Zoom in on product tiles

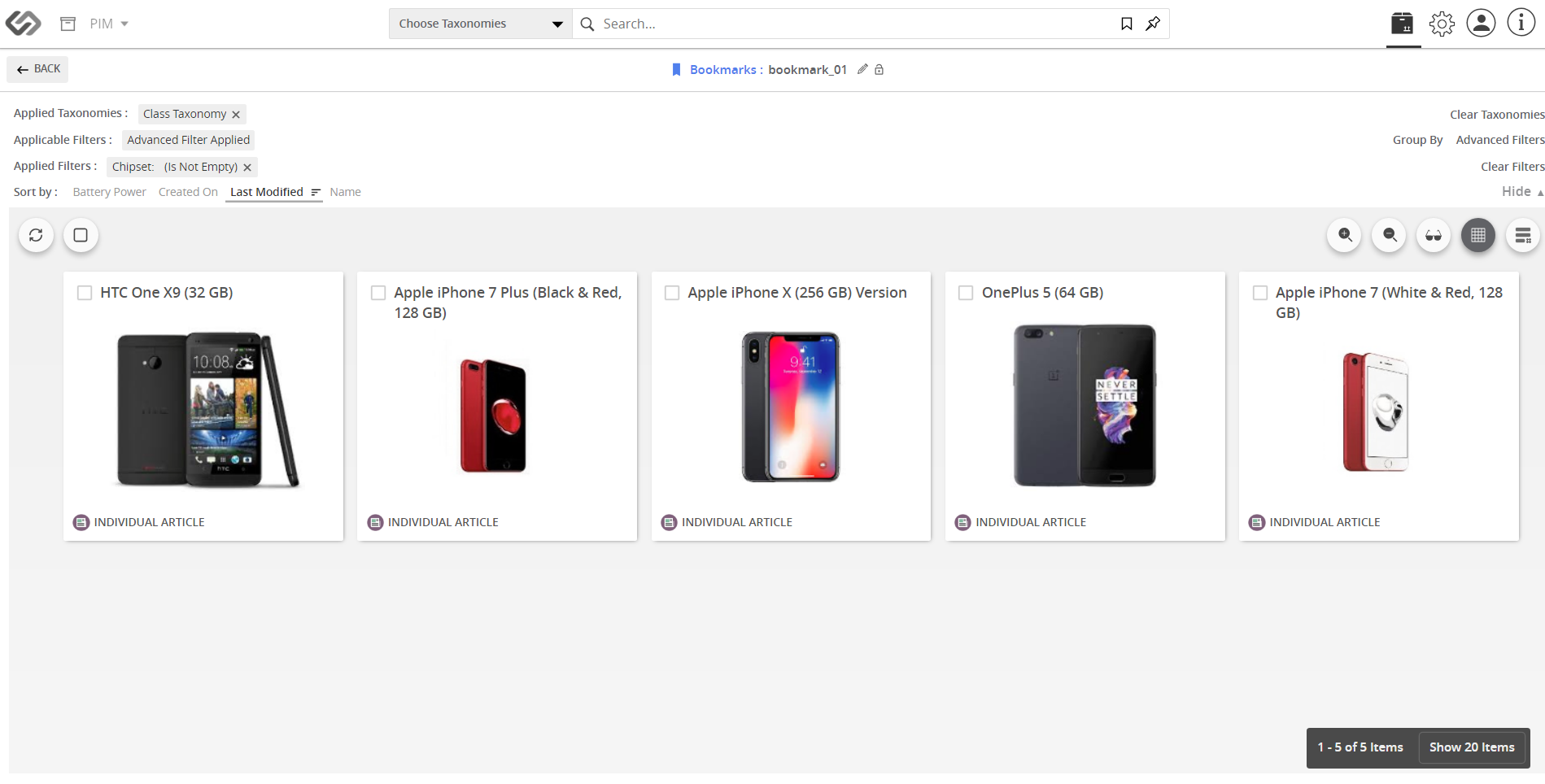1345,235
